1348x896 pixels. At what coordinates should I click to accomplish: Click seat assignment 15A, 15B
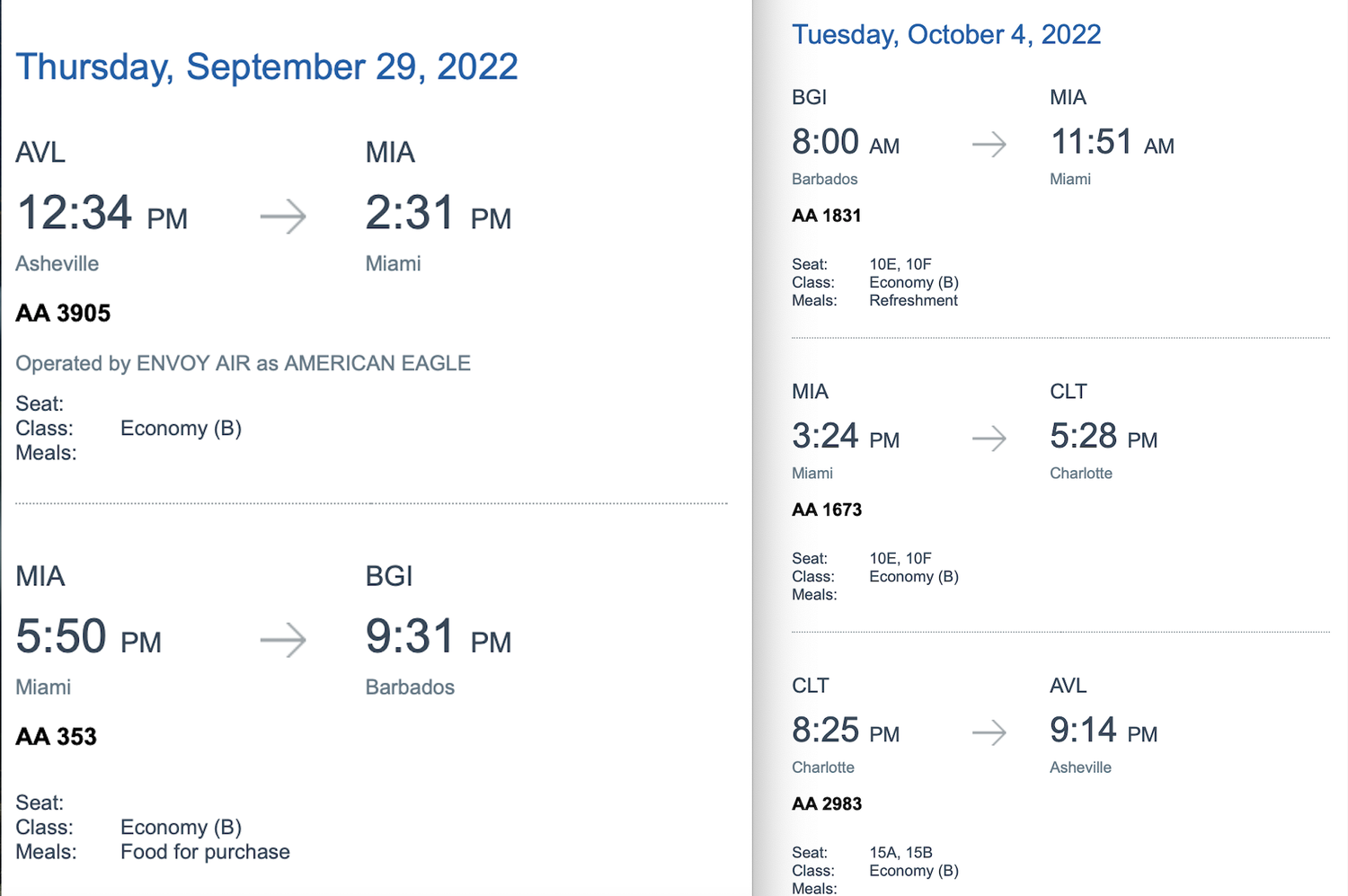pos(900,852)
